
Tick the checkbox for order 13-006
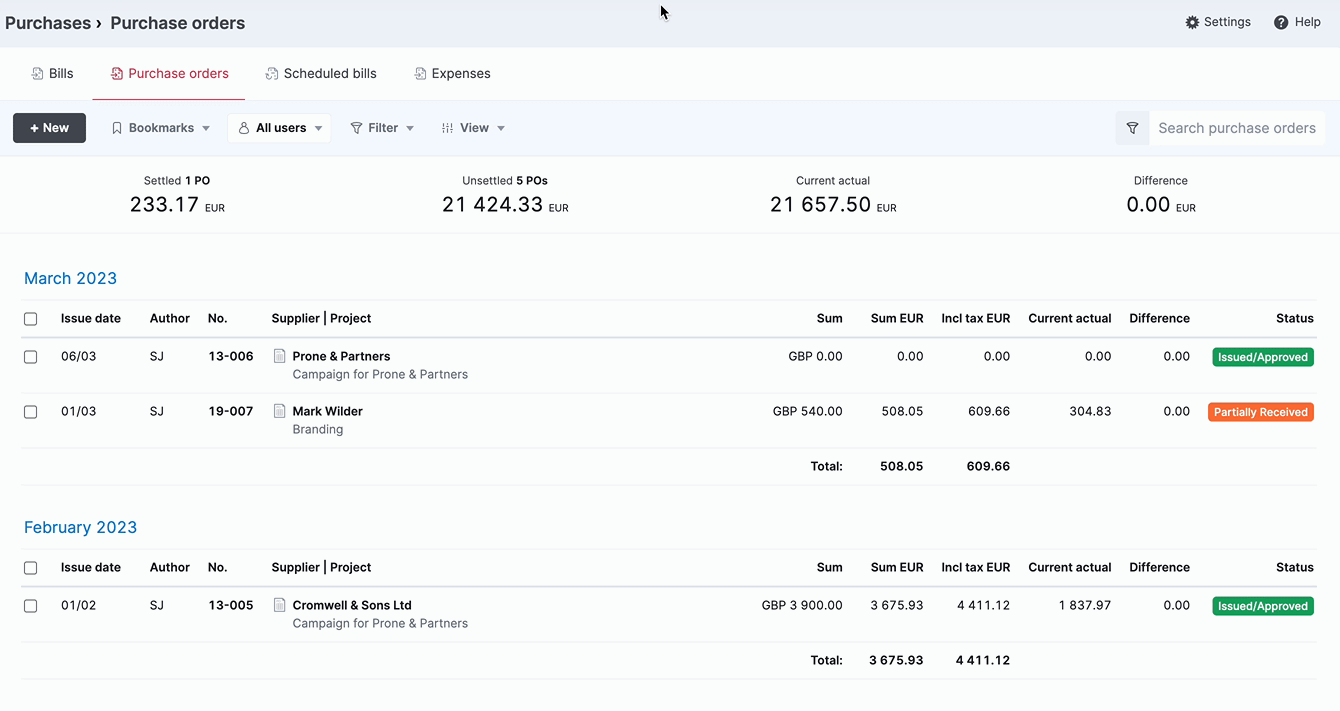(x=31, y=357)
